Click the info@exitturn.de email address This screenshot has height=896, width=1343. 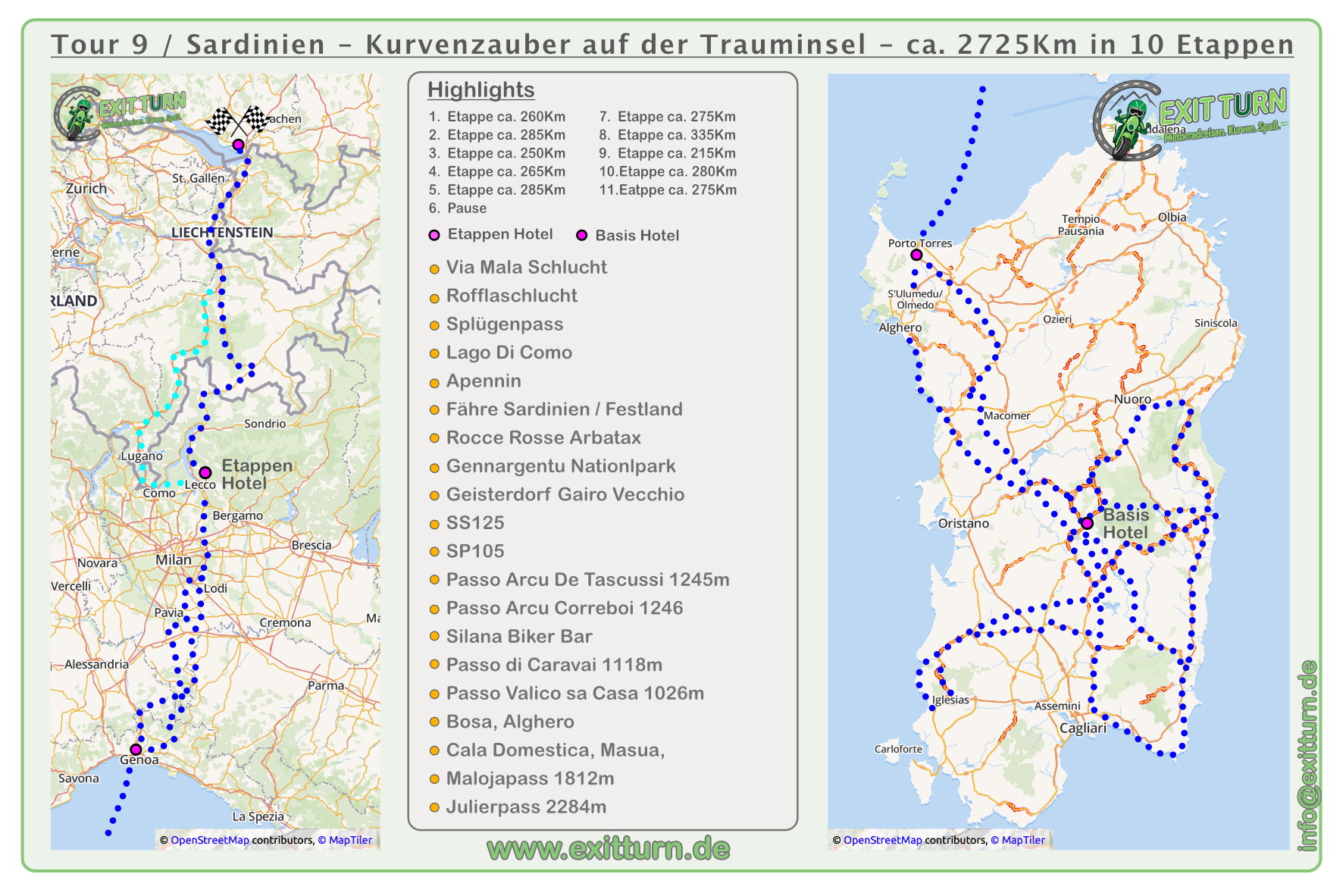point(1308,756)
